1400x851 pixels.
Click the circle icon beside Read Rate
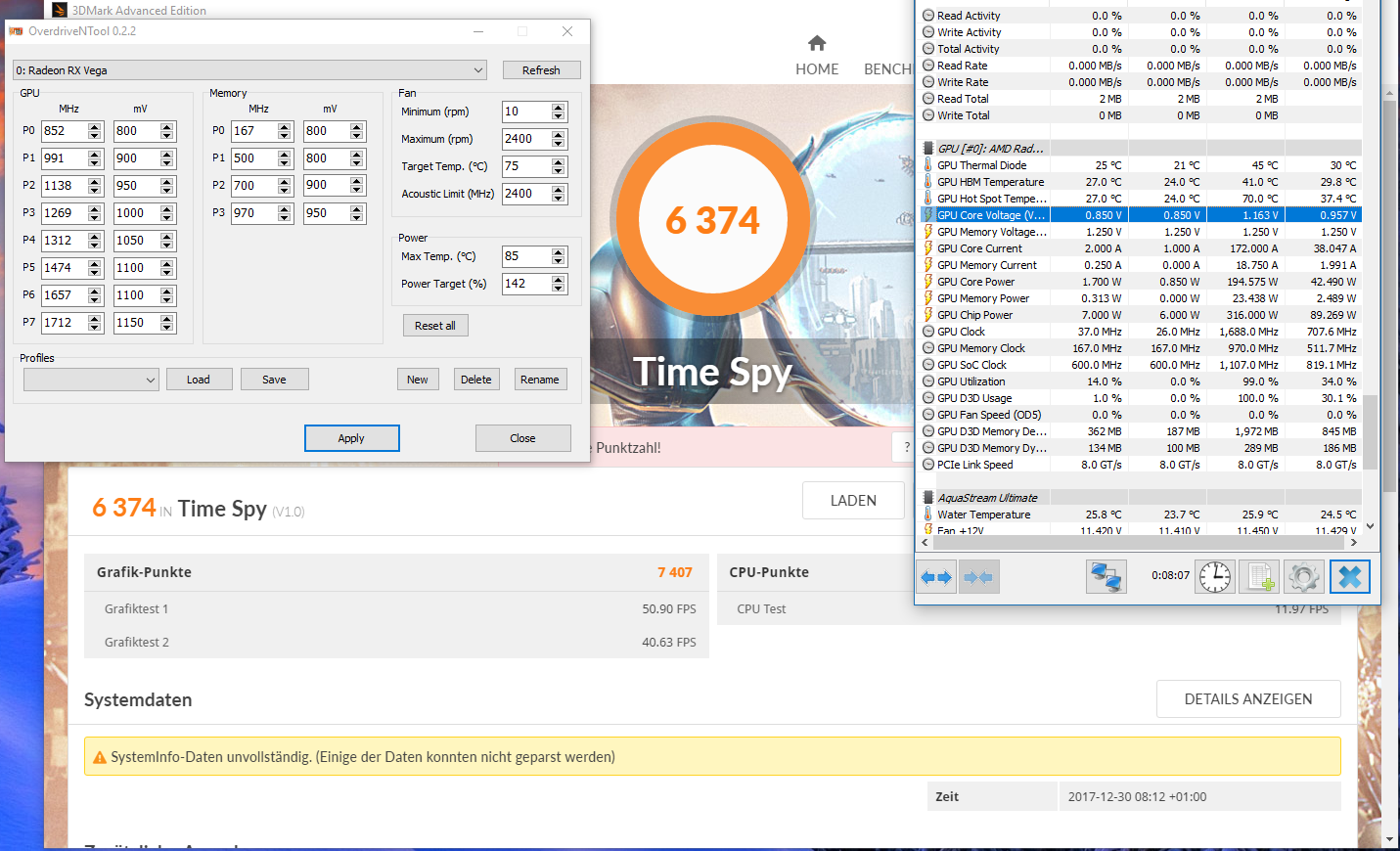coord(927,66)
